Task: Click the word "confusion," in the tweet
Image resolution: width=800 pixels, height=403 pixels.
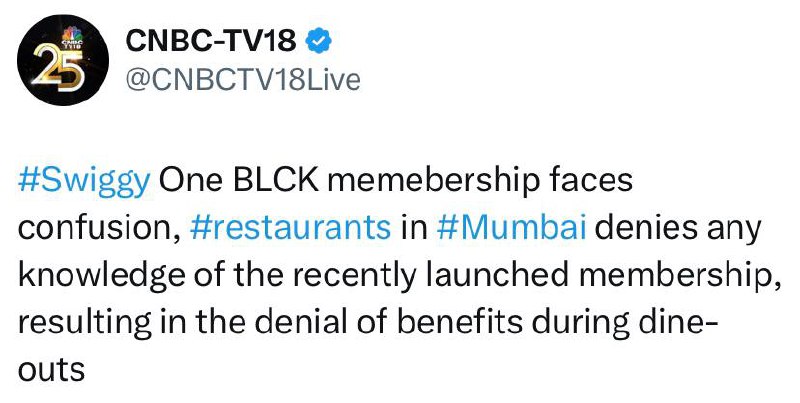Action: [99, 229]
